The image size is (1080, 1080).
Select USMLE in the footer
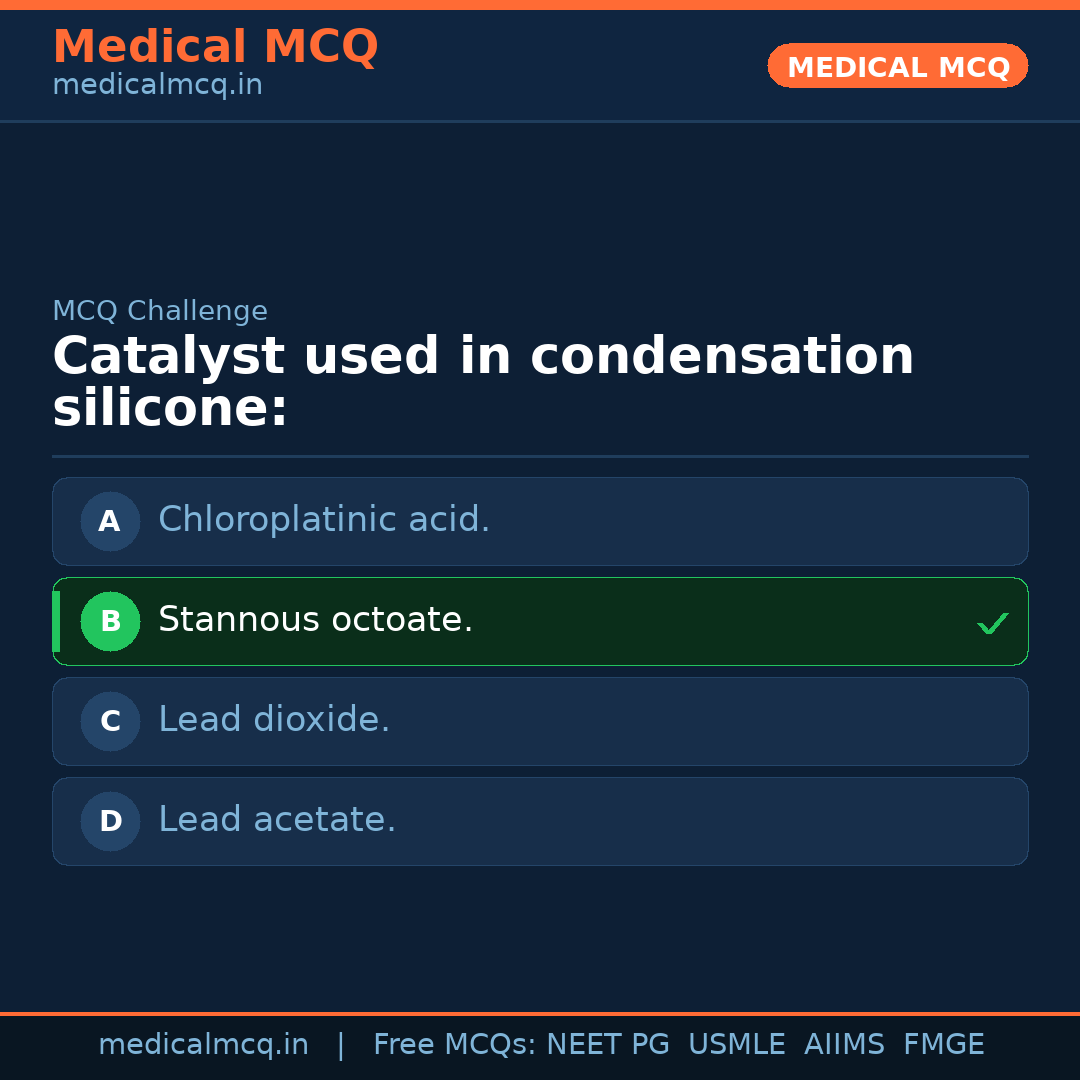(x=736, y=1045)
